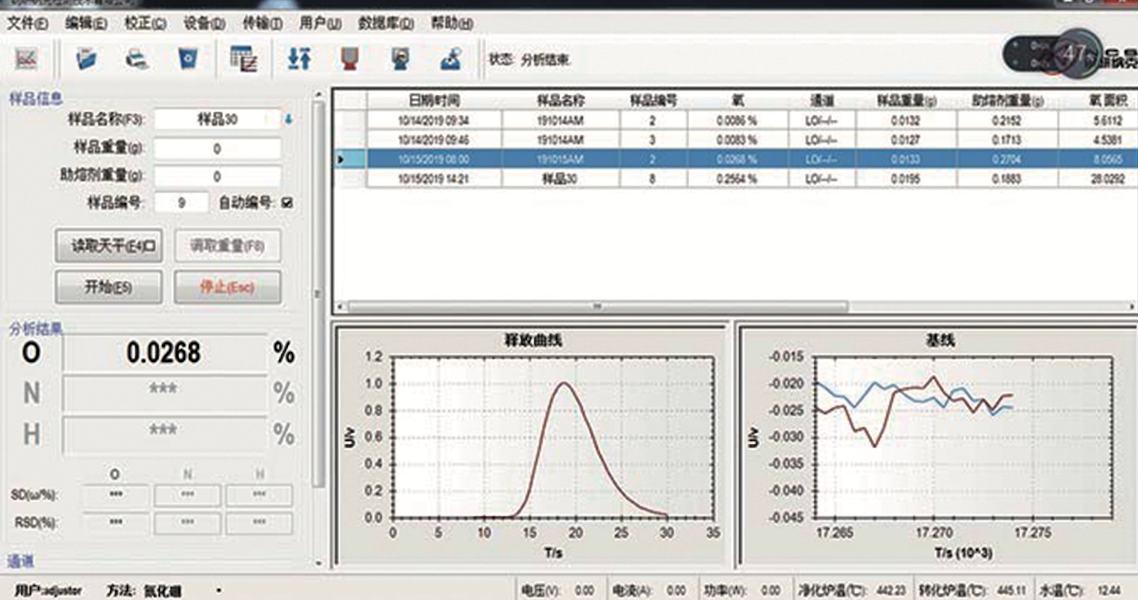Viewport: 1138px width, 600px height.
Task: Click the recycle bin toolbar icon
Action: (188, 59)
